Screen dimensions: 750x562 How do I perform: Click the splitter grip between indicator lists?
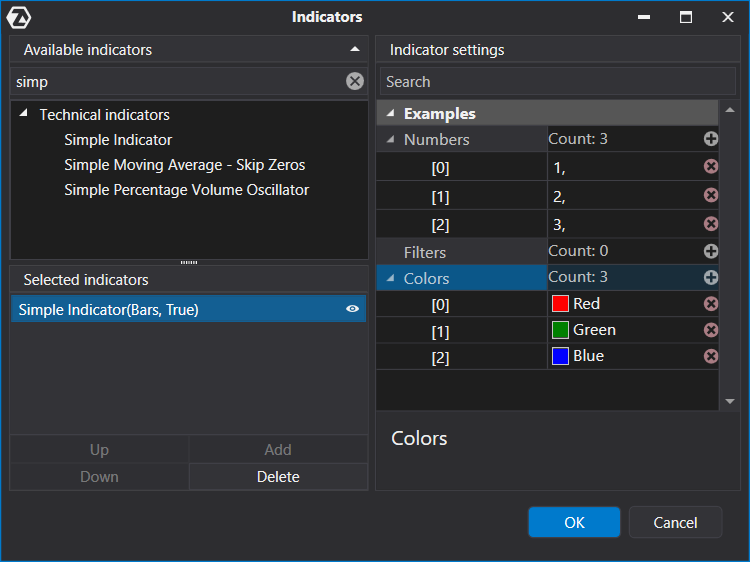(x=188, y=262)
